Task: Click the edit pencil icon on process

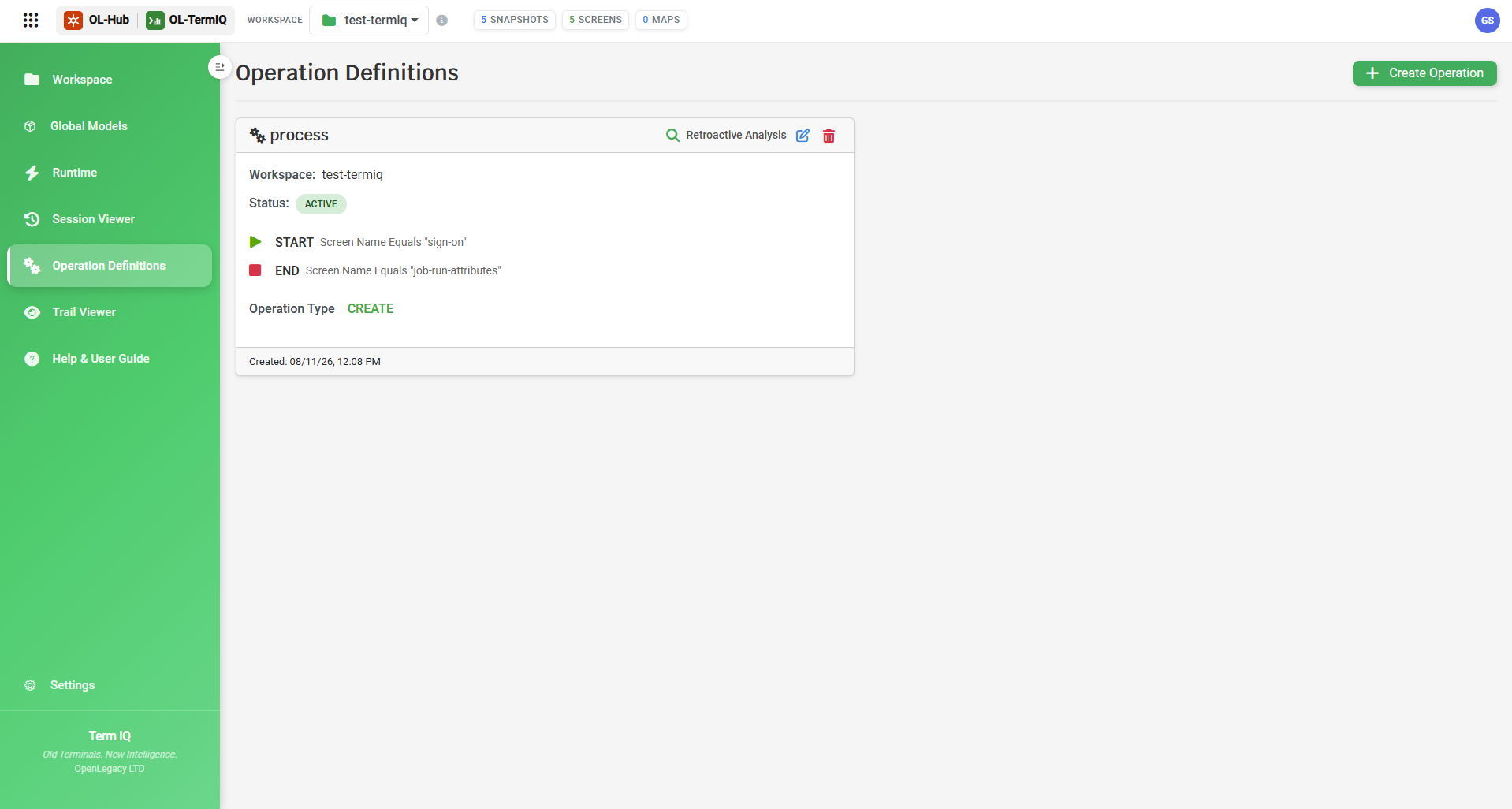Action: pos(803,136)
